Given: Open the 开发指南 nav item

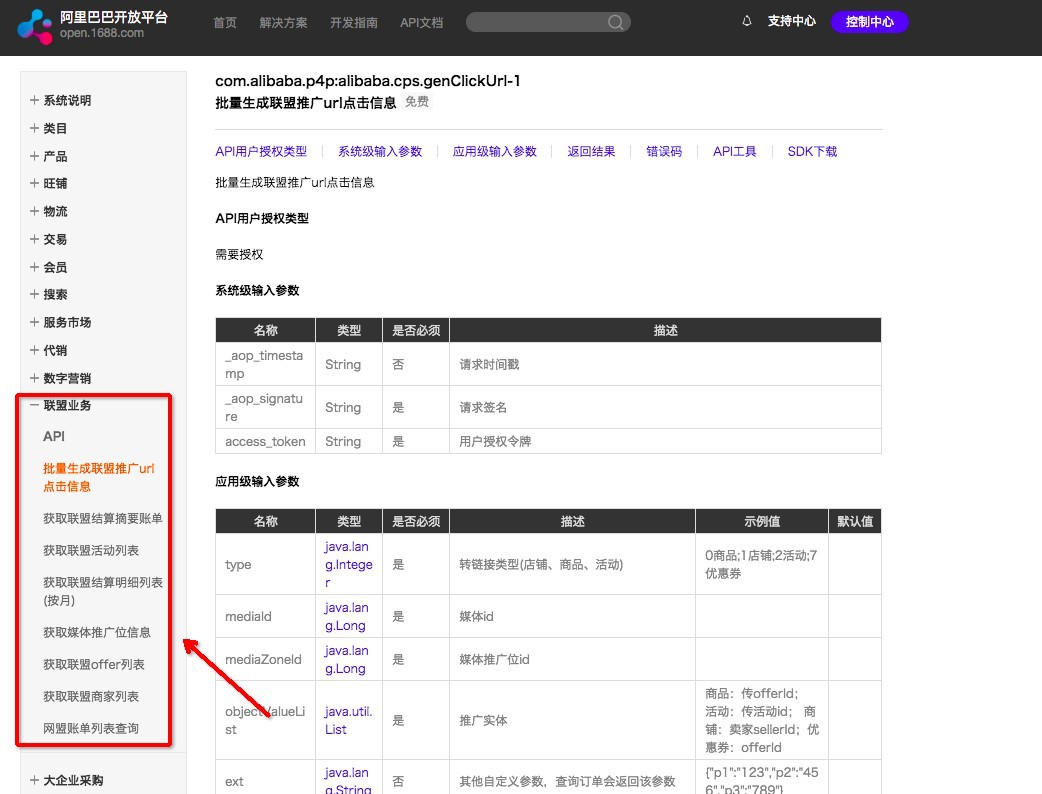Looking at the screenshot, I should pyautogui.click(x=354, y=23).
